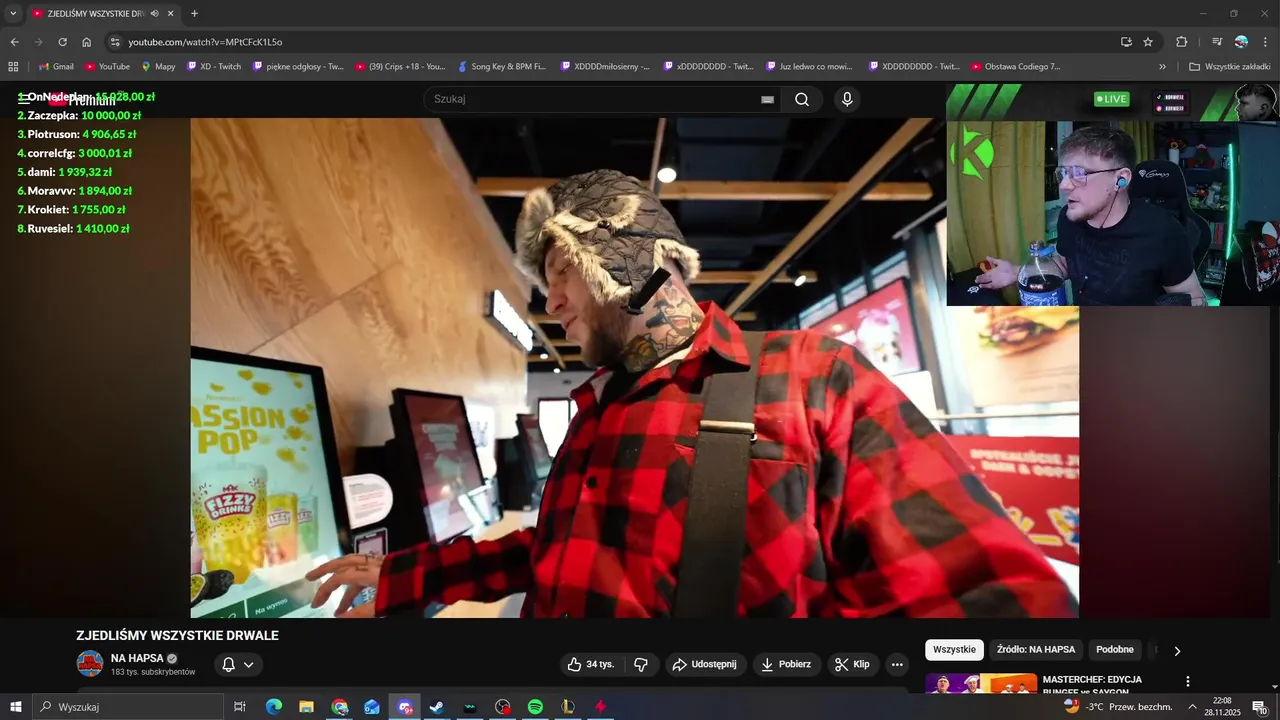Viewport: 1280px width, 720px height.
Task: Like the video with thumbs up
Action: [x=591, y=664]
